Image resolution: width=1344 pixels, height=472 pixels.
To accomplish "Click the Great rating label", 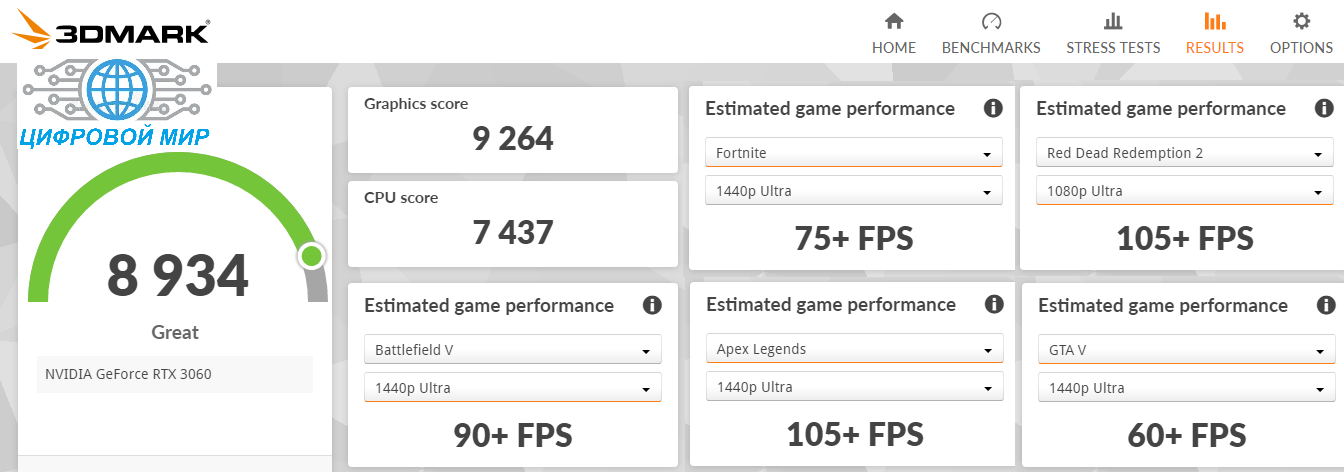I will pos(175,333).
